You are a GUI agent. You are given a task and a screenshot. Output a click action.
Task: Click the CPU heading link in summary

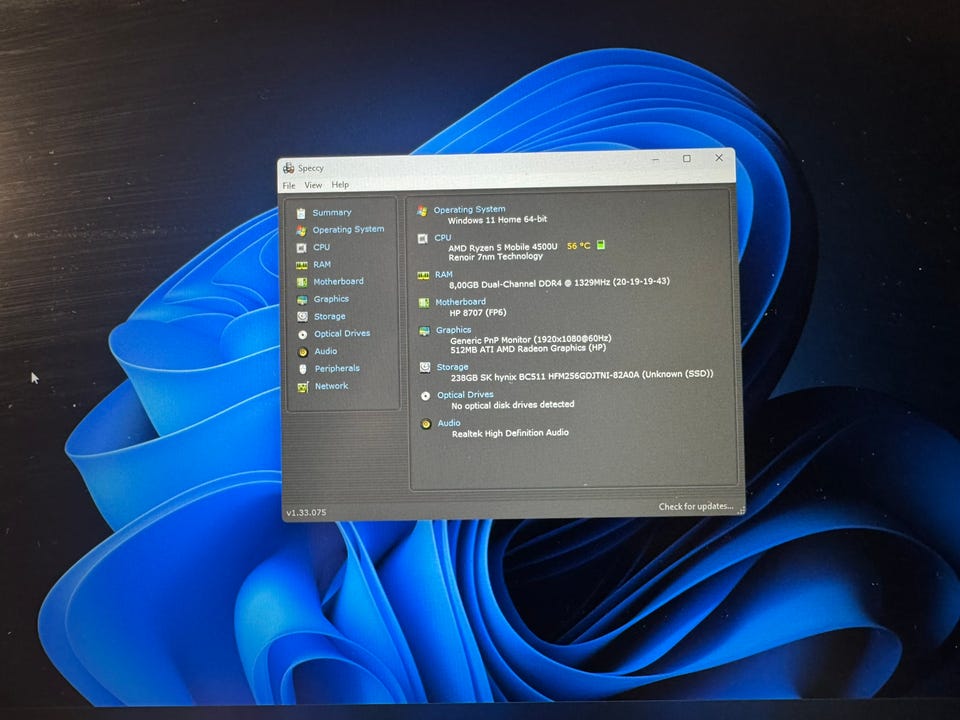[443, 238]
